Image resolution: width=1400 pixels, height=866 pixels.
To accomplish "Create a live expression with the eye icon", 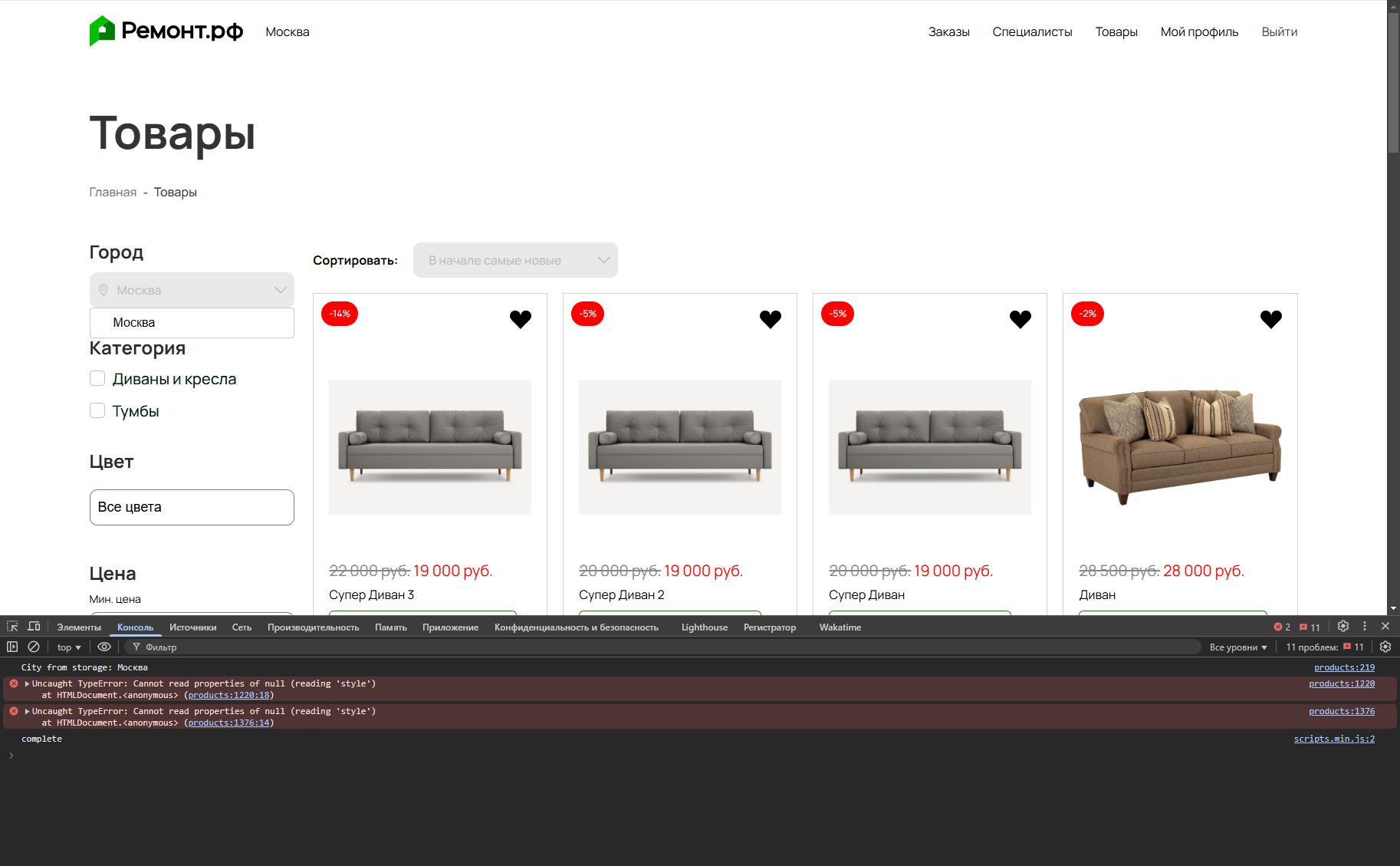I will coord(104,647).
